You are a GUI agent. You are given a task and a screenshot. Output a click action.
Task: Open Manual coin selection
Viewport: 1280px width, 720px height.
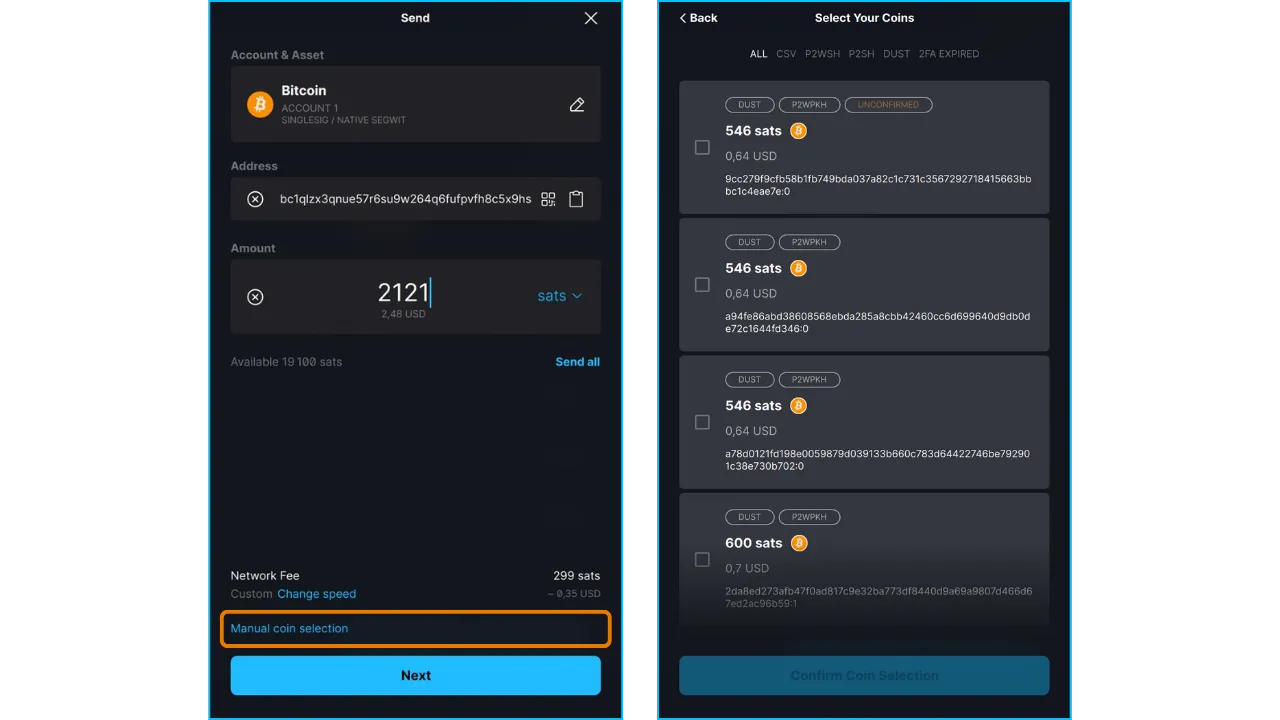tap(290, 629)
